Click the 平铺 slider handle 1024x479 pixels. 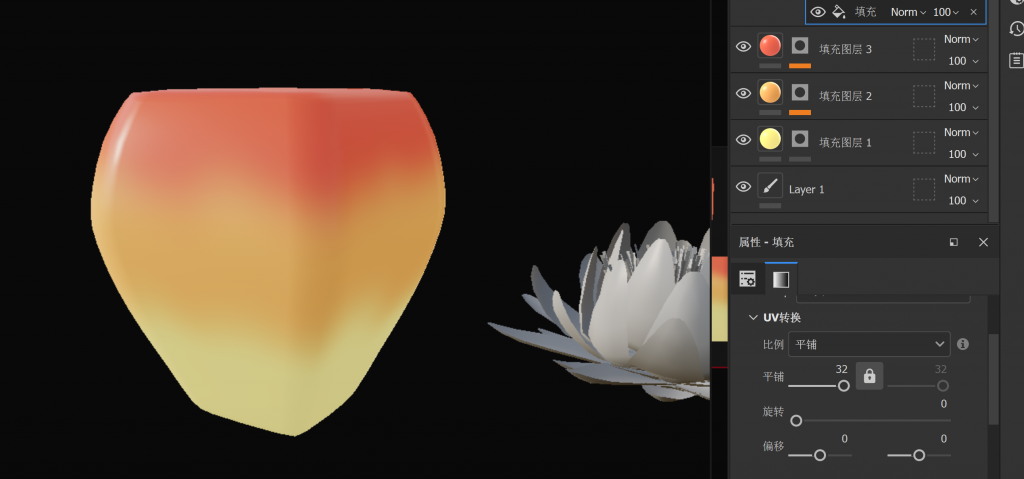[x=843, y=386]
